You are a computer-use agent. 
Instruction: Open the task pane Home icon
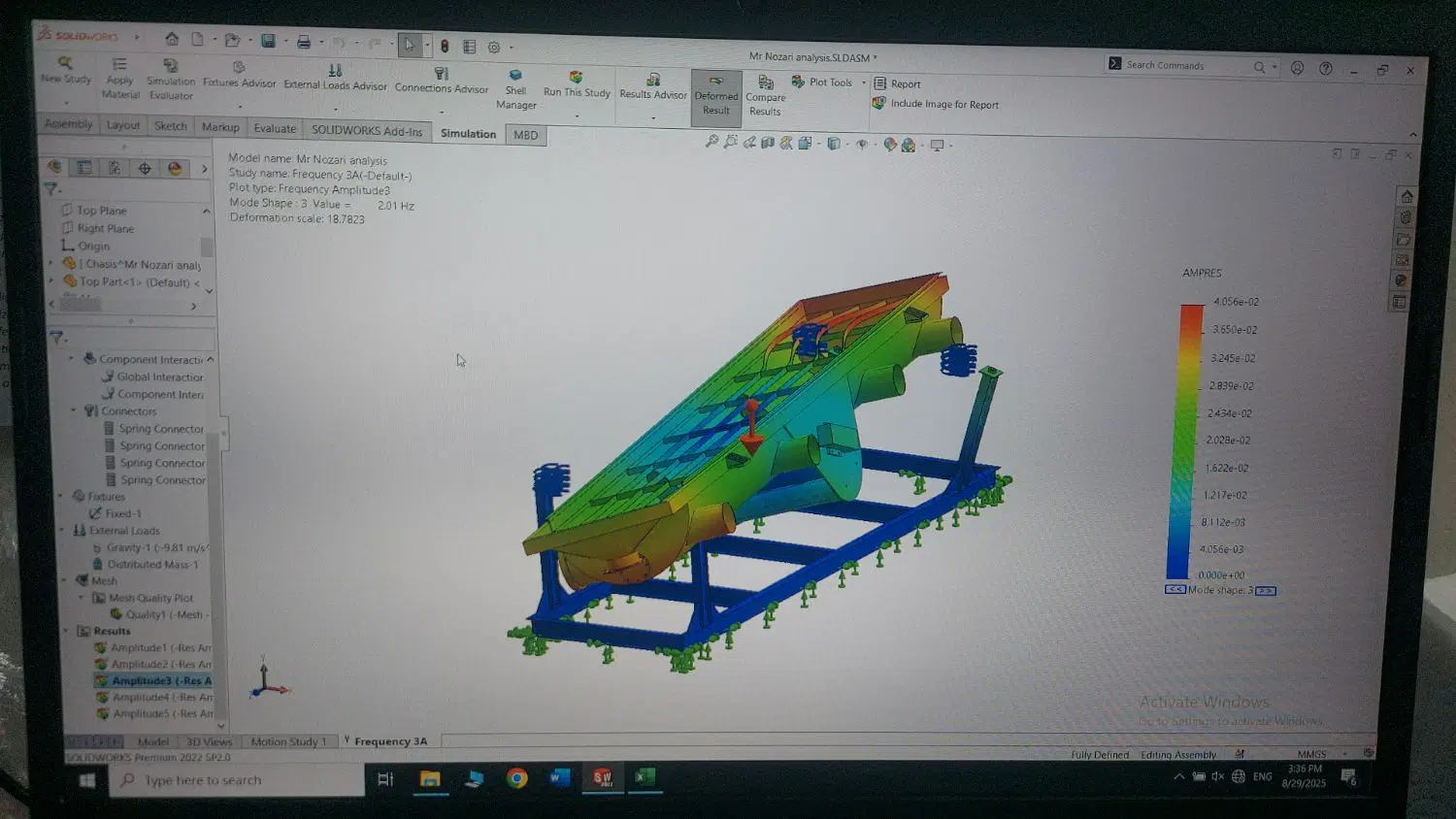pyautogui.click(x=1406, y=196)
